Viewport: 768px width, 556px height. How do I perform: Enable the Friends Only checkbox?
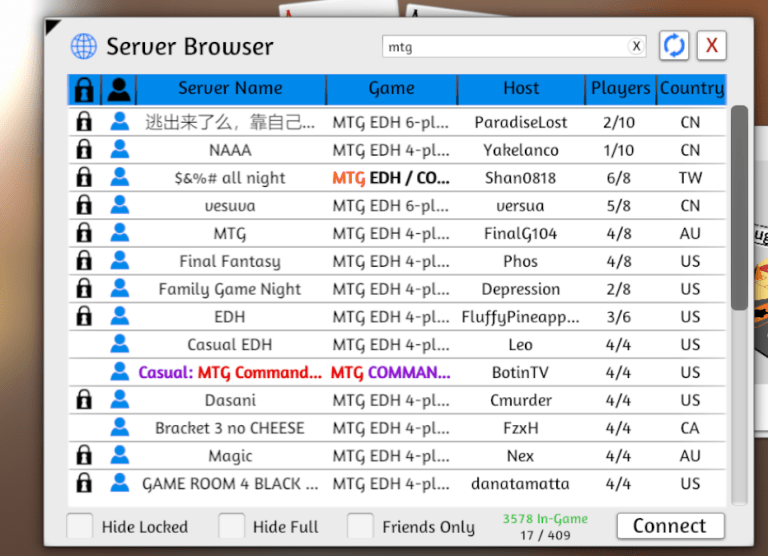(360, 526)
